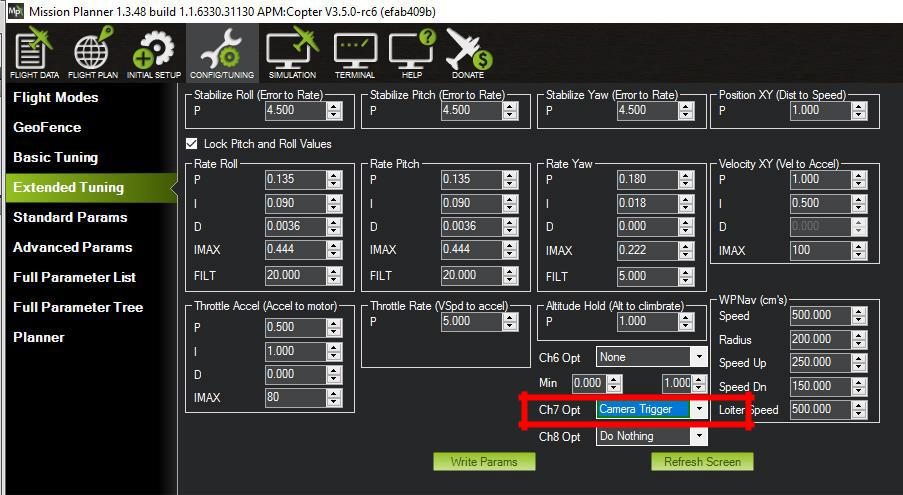Viewport: 903px width, 495px height.
Task: Decrease the Rate Yaw FILT value
Action: click(686, 279)
